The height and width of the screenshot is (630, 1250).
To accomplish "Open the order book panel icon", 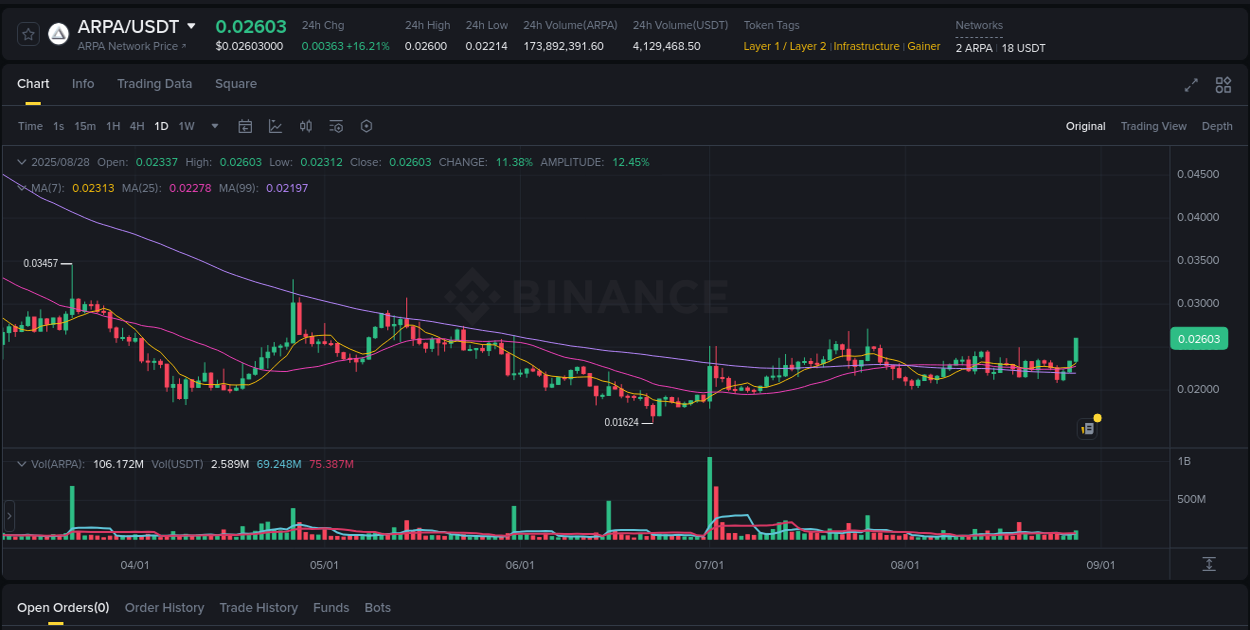I will (x=8, y=515).
